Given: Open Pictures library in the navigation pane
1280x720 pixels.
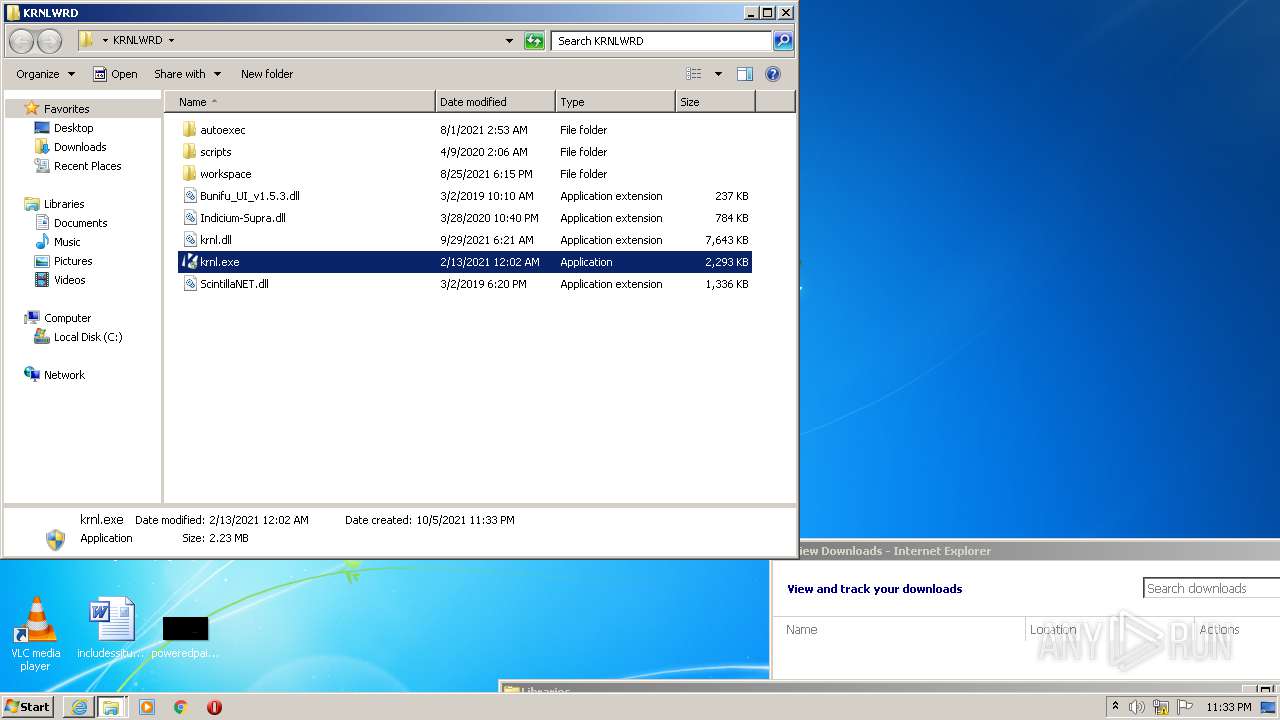Looking at the screenshot, I should pos(73,261).
